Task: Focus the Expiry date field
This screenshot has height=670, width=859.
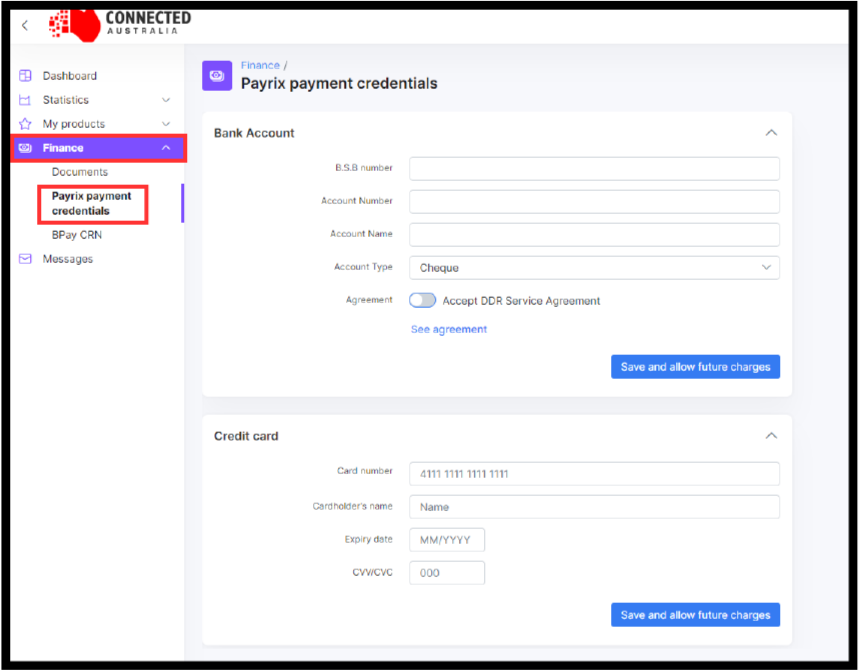Action: click(447, 540)
